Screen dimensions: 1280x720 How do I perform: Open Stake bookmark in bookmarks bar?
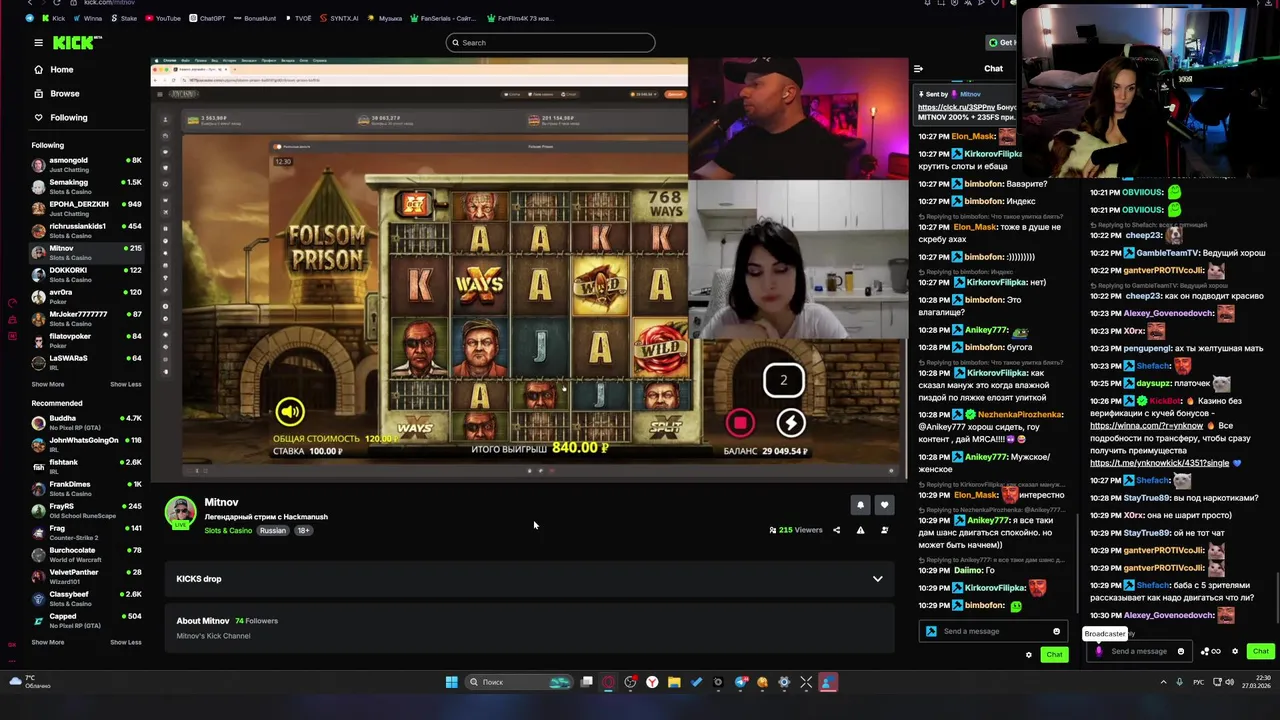click(124, 18)
